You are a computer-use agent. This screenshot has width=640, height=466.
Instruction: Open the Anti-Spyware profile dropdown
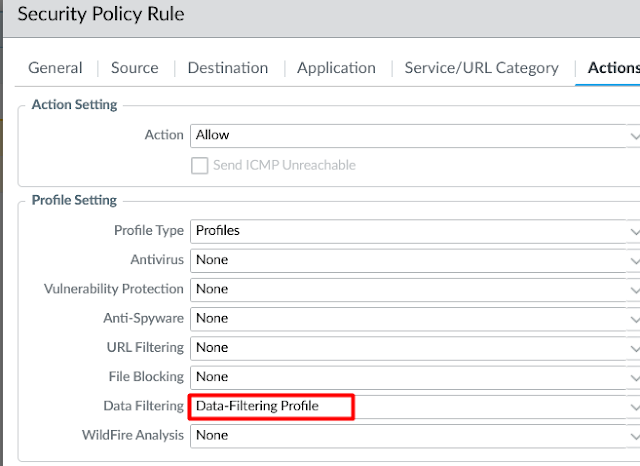click(x=410, y=318)
